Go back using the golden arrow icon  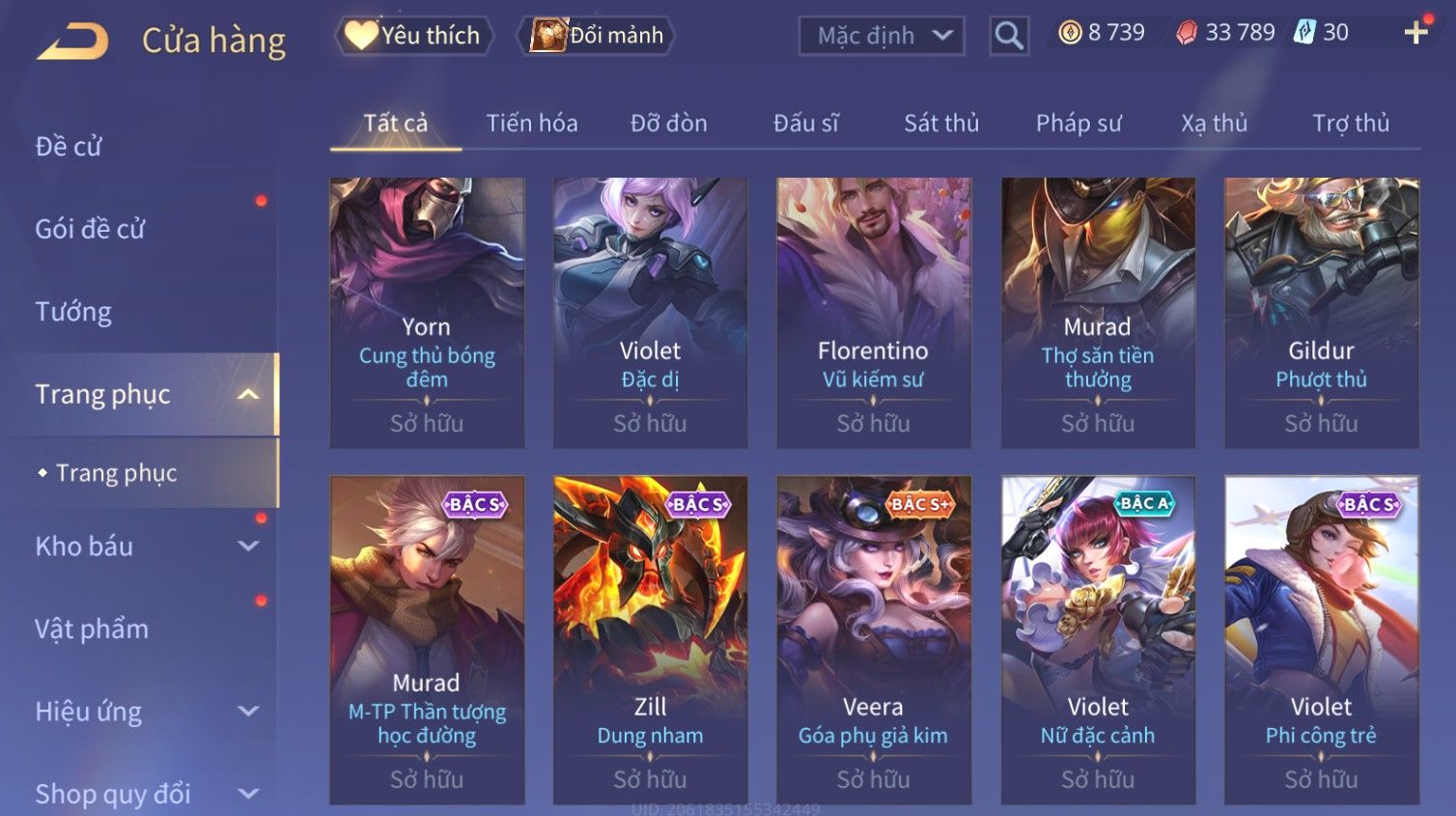pyautogui.click(x=72, y=42)
